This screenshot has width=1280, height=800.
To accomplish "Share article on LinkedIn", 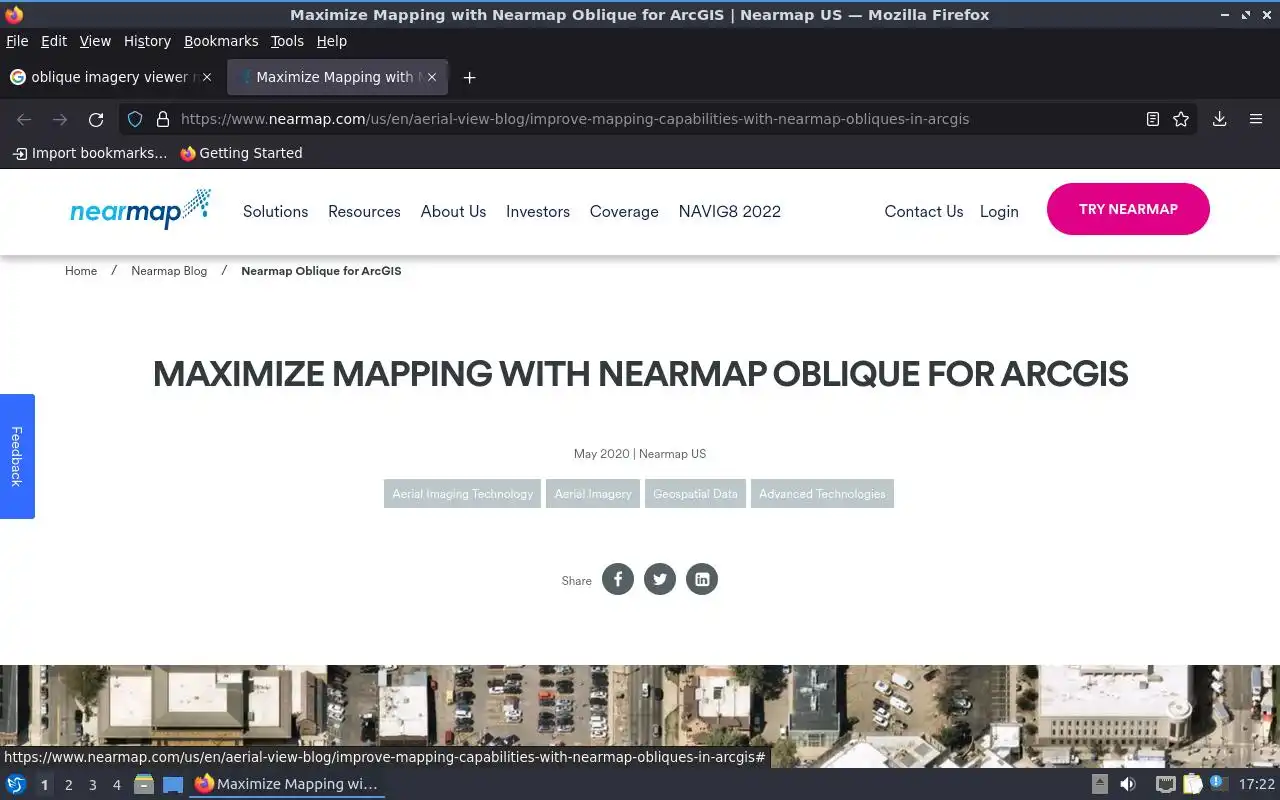I will [x=702, y=579].
